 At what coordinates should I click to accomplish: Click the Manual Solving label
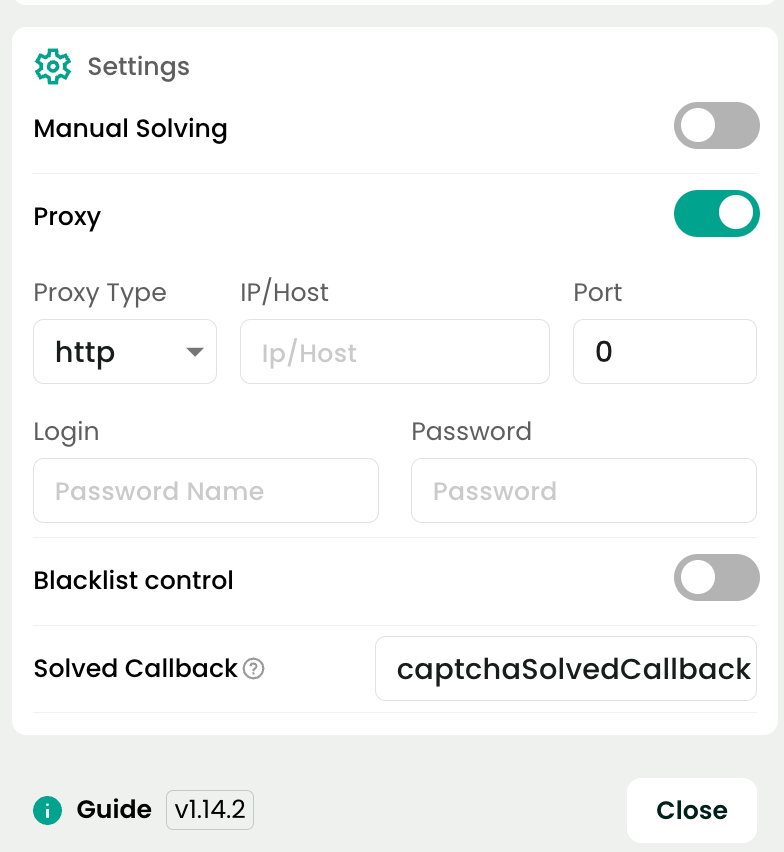(x=130, y=128)
